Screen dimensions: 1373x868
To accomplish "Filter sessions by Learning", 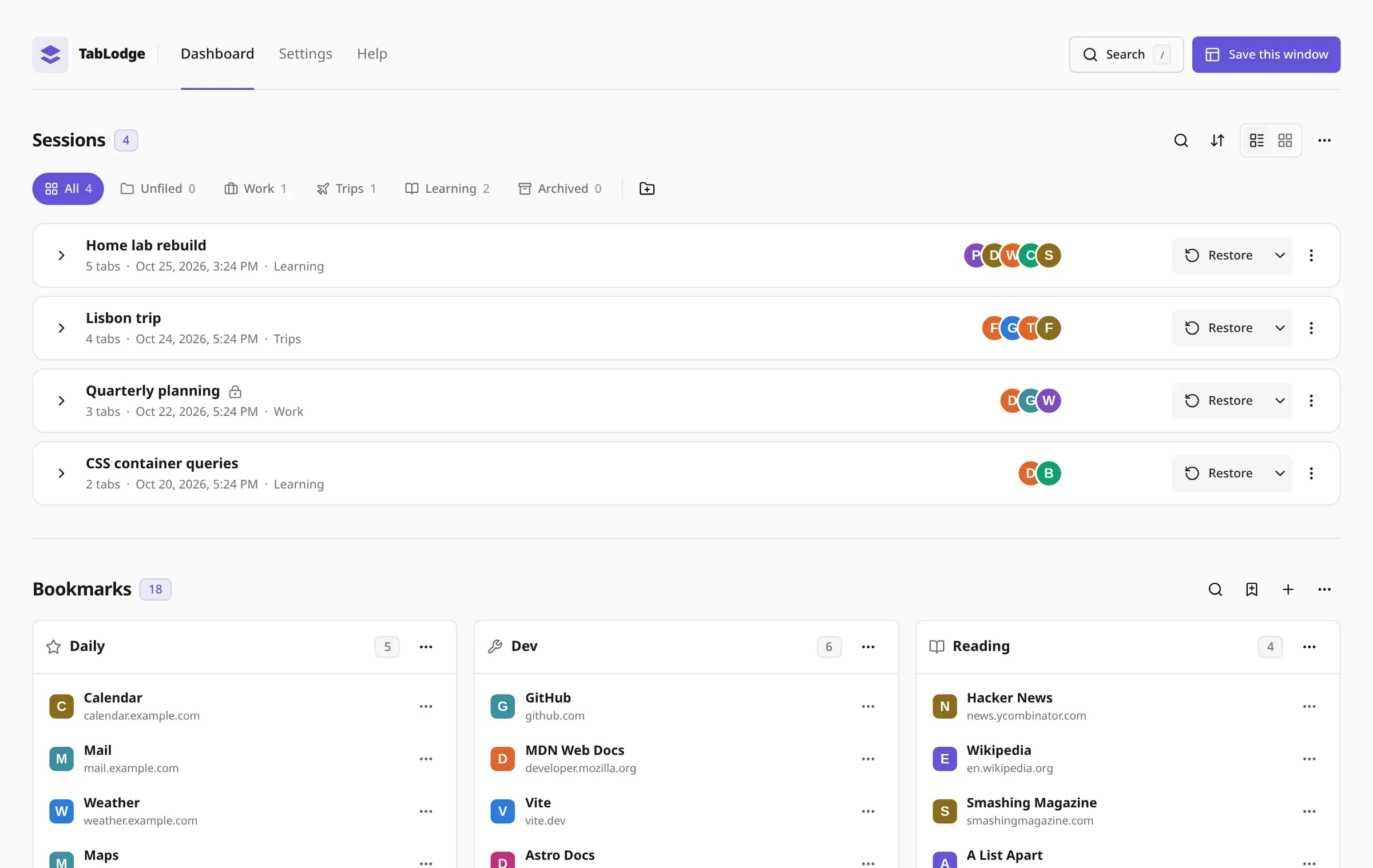I will point(447,189).
